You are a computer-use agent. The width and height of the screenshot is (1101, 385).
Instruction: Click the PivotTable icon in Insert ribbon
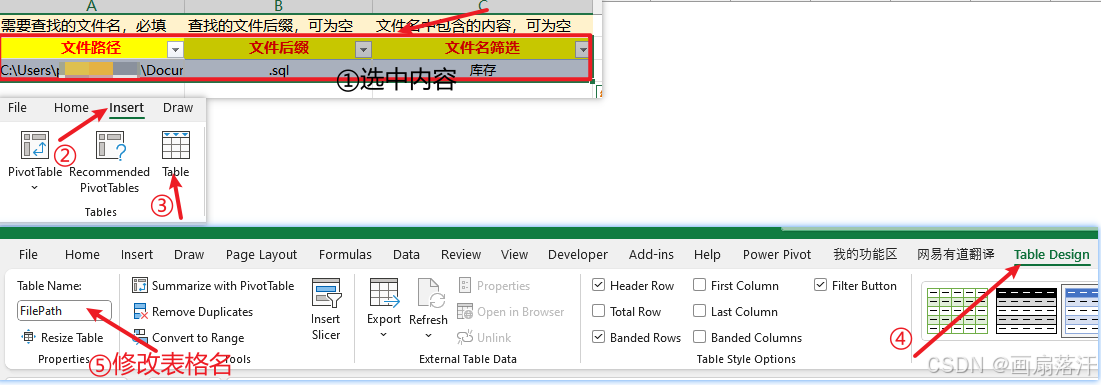pyautogui.click(x=34, y=145)
